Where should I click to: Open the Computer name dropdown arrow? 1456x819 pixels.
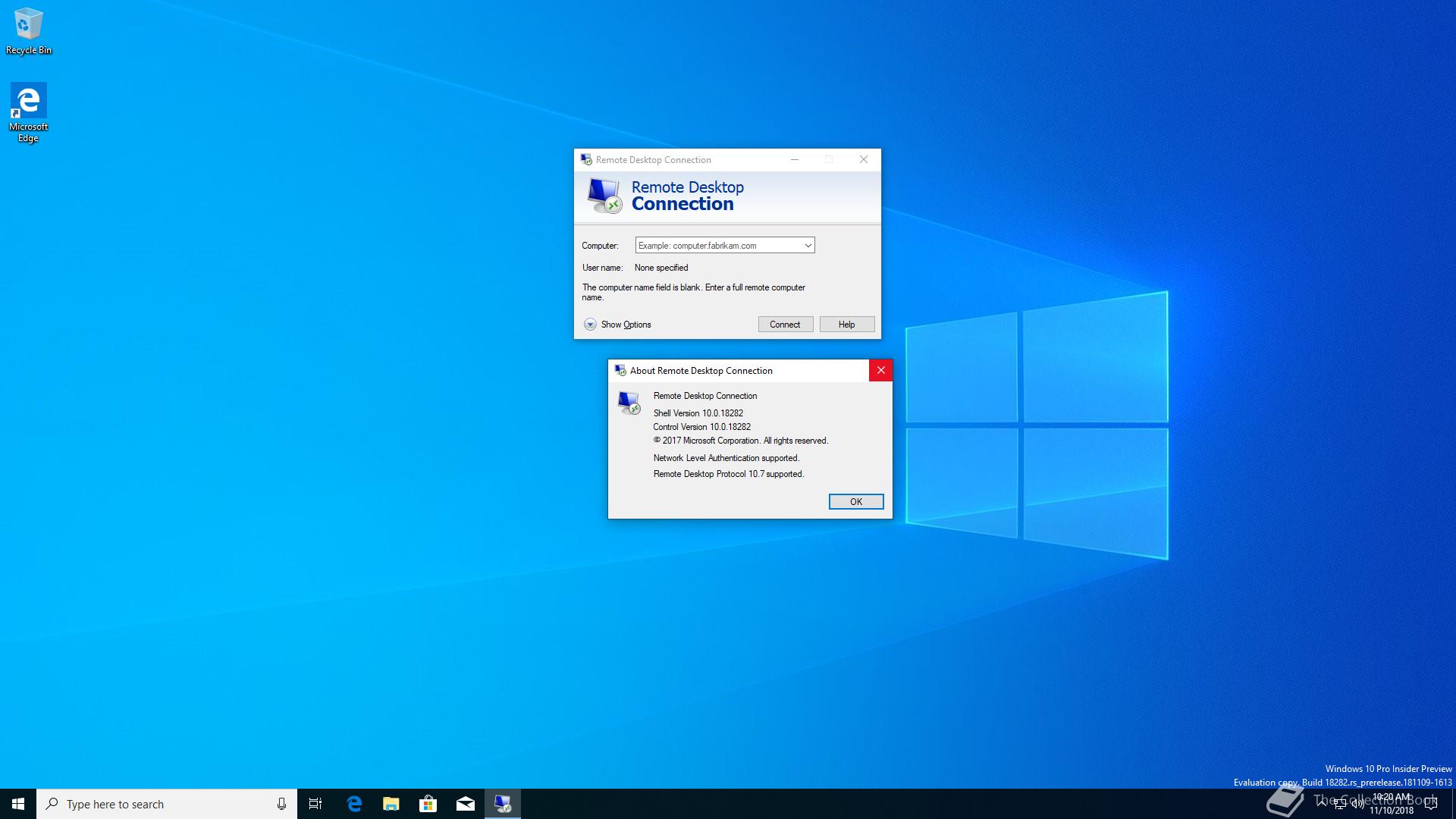(808, 246)
